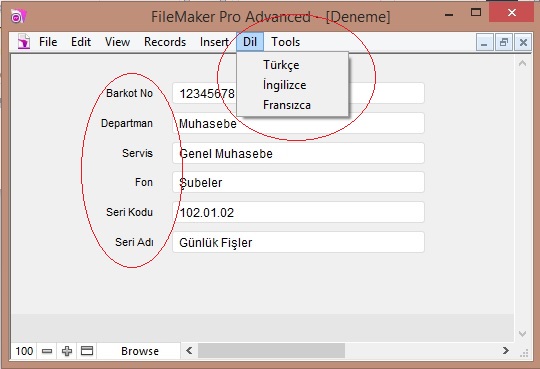Minimize the FileMaker Pro Advanced window
The image size is (540, 369).
tap(449, 14)
